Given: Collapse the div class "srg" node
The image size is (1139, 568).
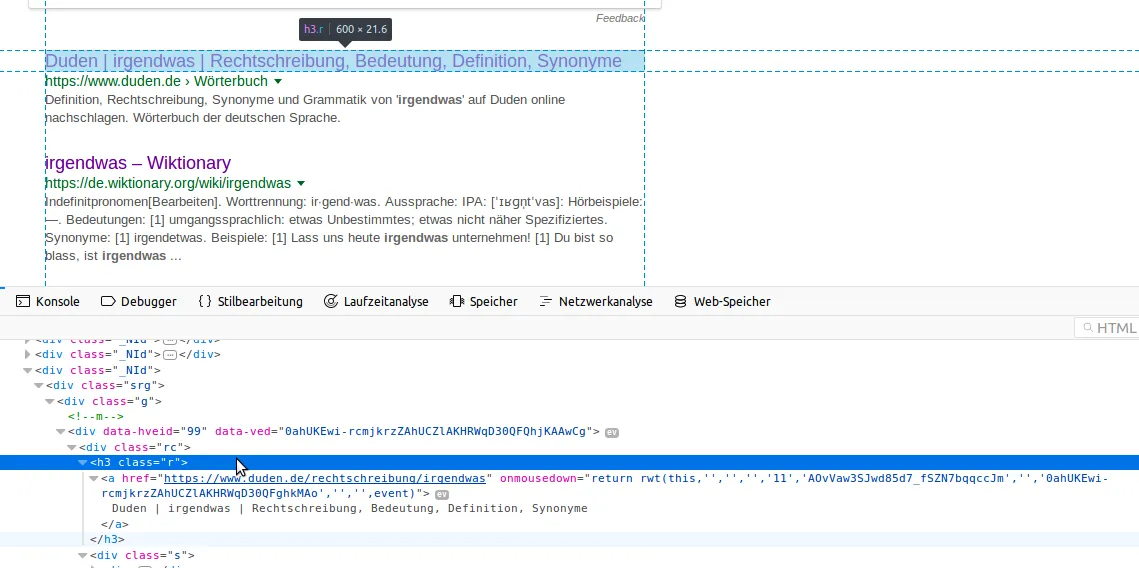Looking at the screenshot, I should [x=38, y=386].
